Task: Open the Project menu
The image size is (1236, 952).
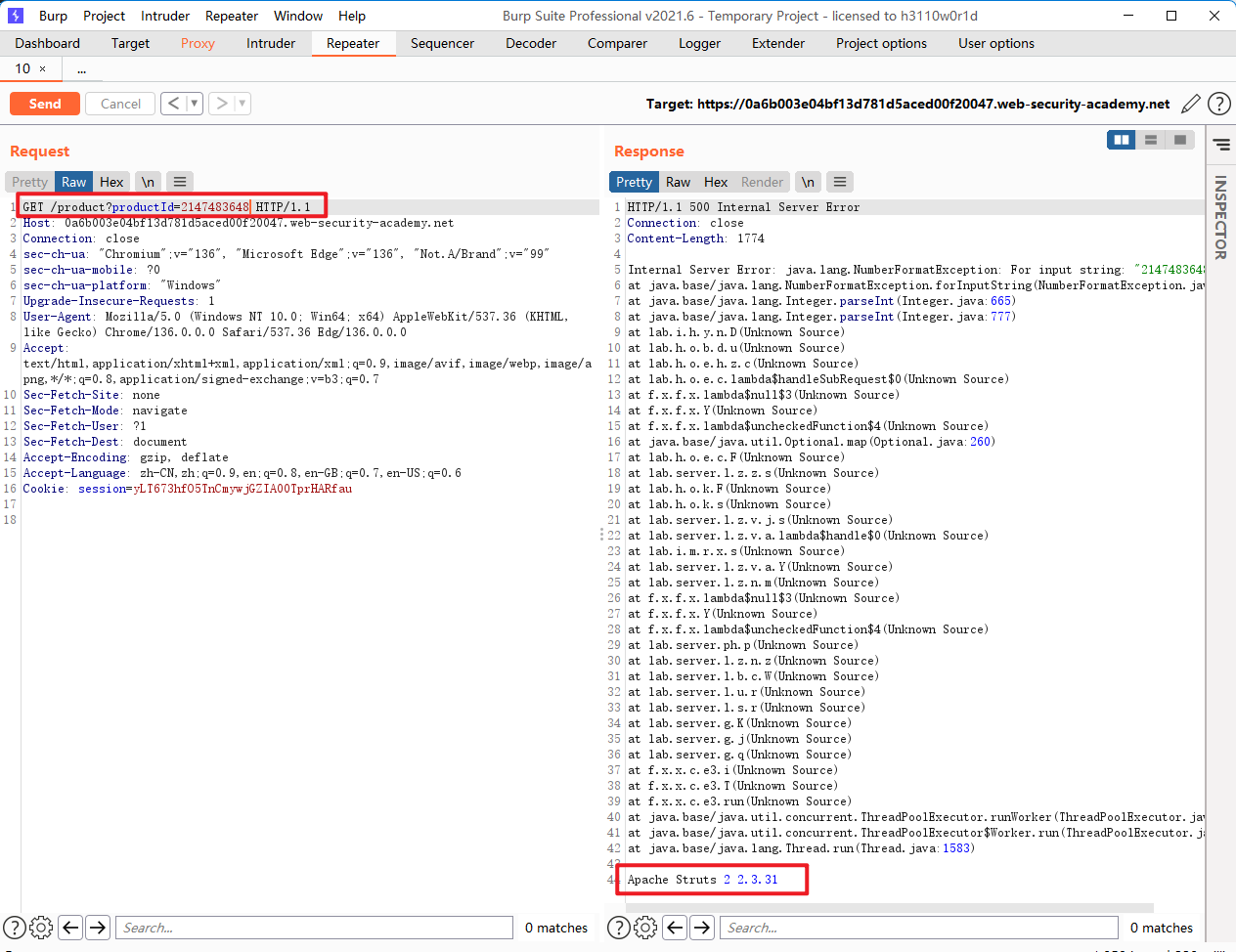Action: (x=104, y=16)
